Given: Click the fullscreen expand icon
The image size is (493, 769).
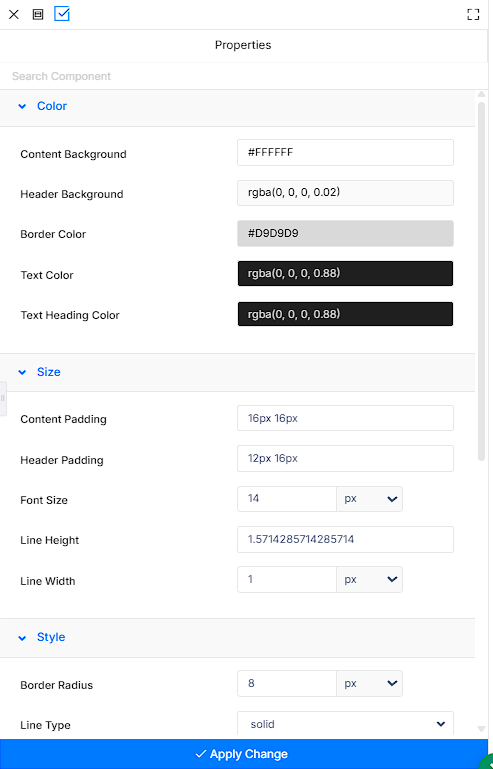Looking at the screenshot, I should (x=473, y=14).
